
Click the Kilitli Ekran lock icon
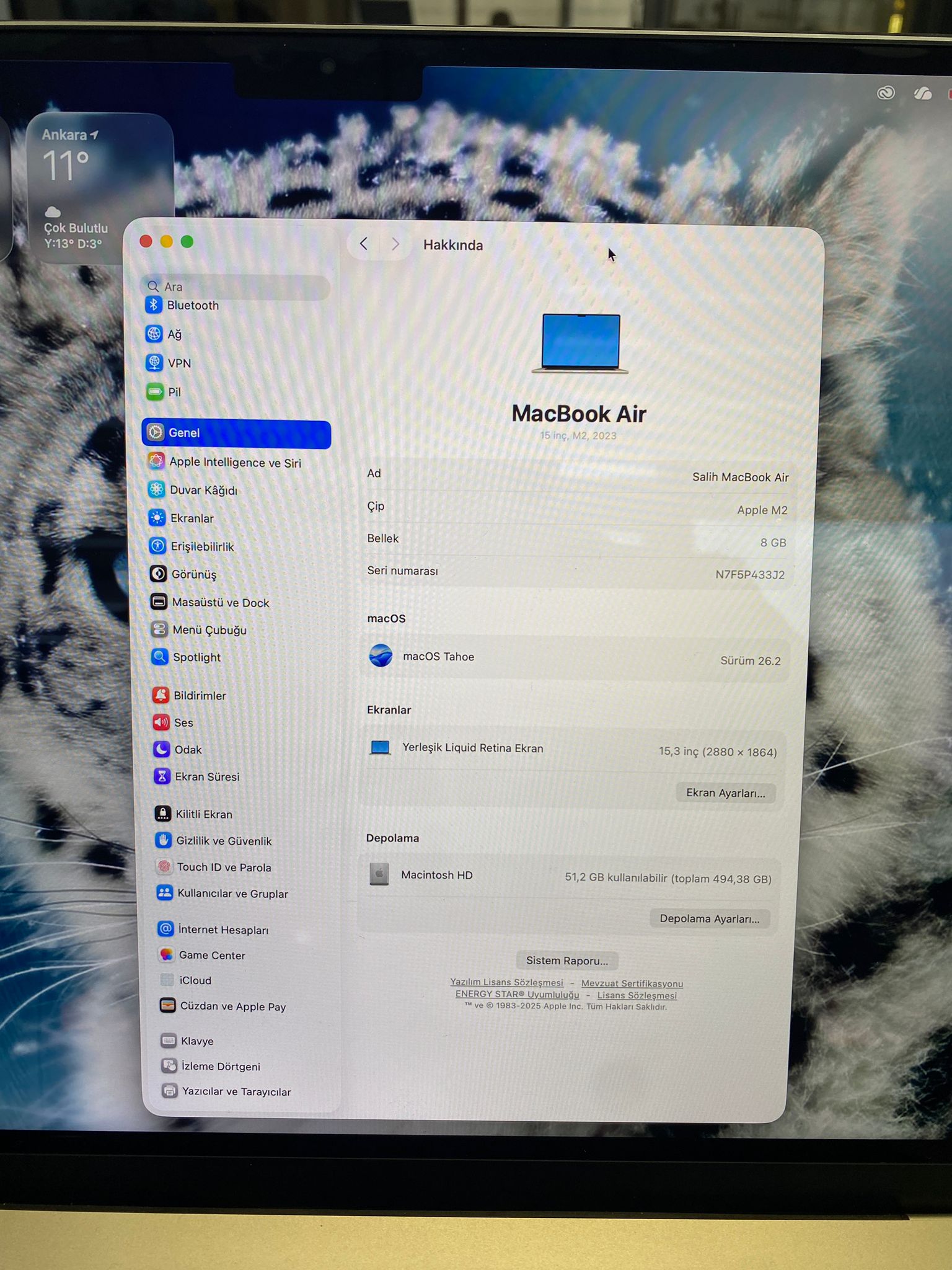point(163,814)
